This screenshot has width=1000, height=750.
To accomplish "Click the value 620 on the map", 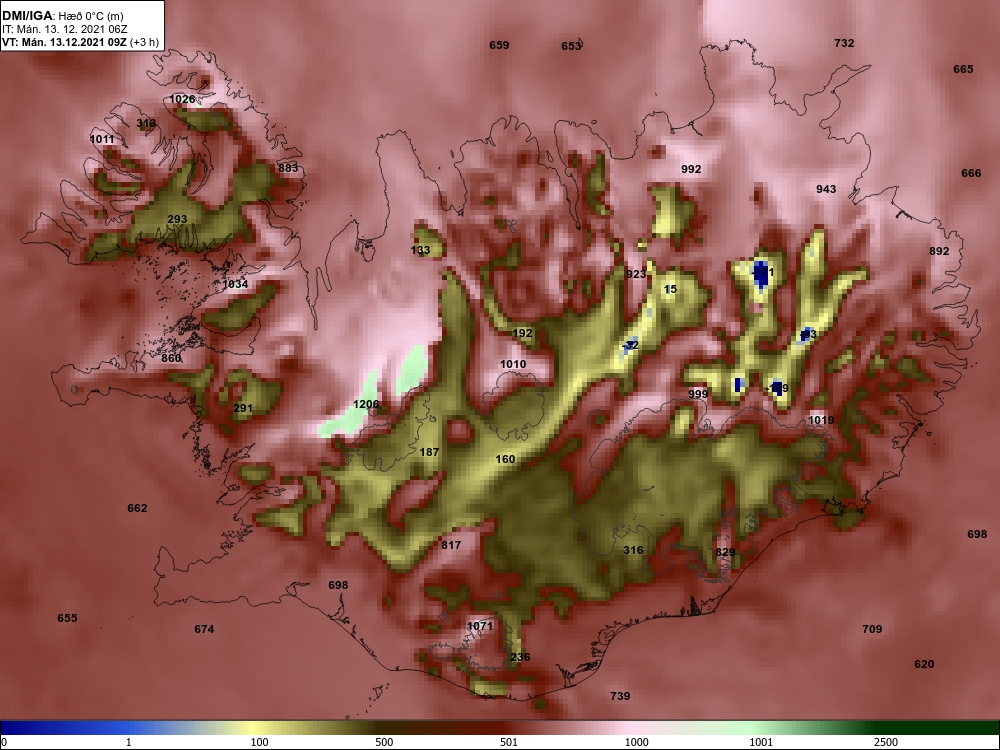I will pos(924,665).
